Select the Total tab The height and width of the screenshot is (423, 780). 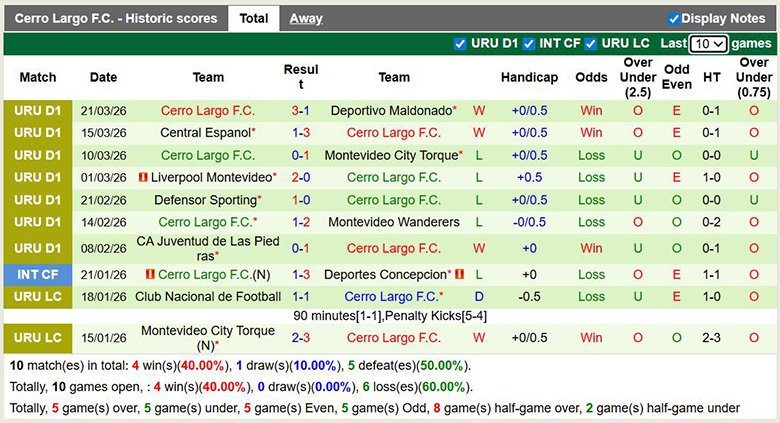tap(254, 18)
